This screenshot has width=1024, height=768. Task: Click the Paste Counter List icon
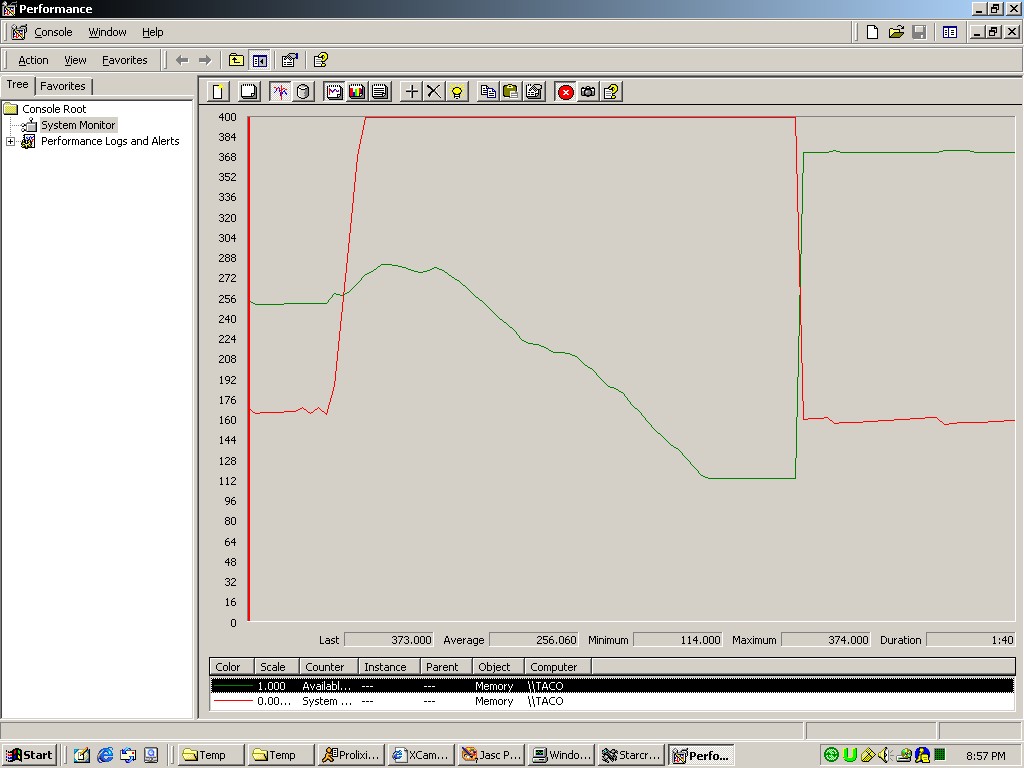click(511, 91)
